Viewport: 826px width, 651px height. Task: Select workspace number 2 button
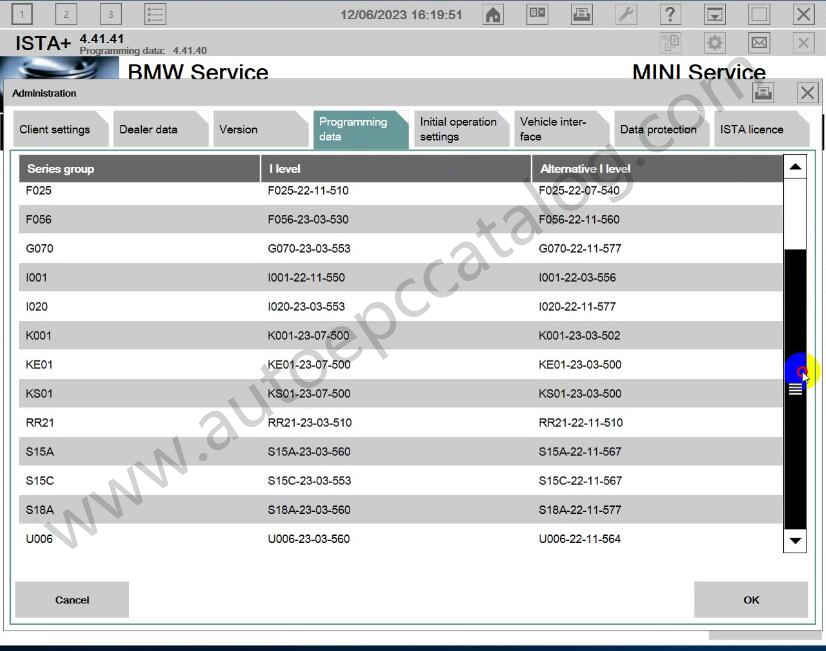coord(66,14)
